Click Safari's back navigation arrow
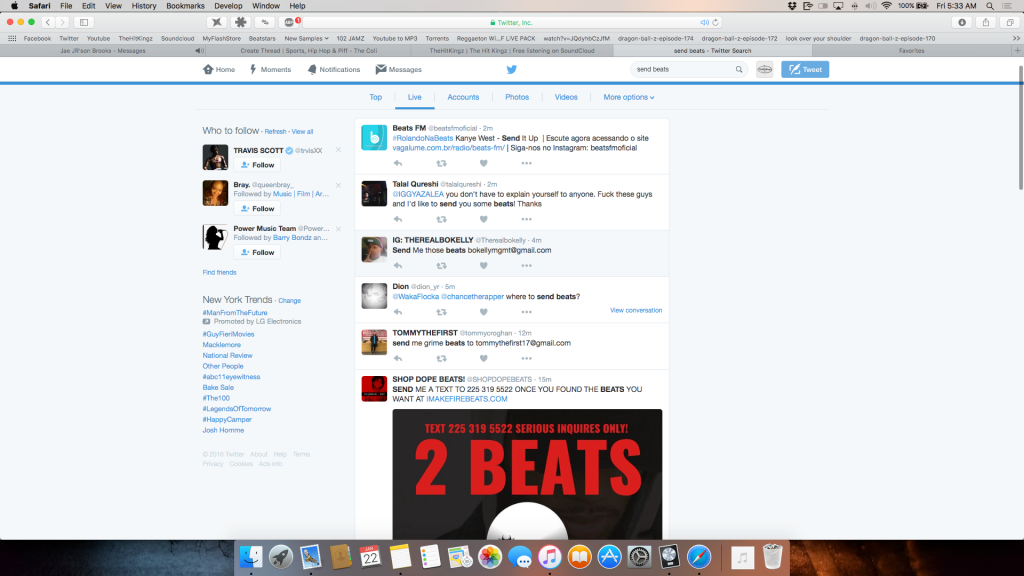 tap(48, 22)
